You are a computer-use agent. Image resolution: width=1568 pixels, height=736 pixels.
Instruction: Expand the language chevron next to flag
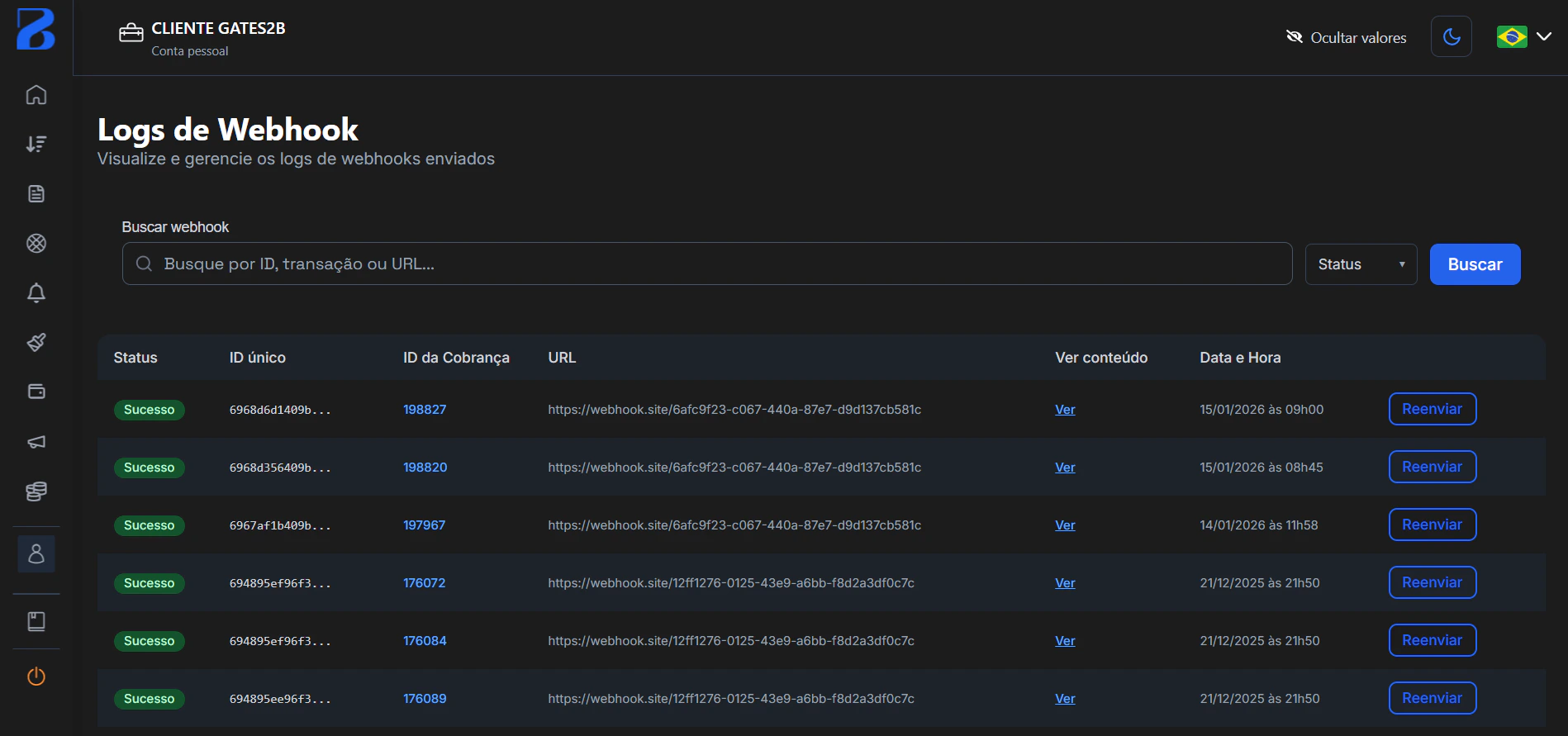(1543, 36)
